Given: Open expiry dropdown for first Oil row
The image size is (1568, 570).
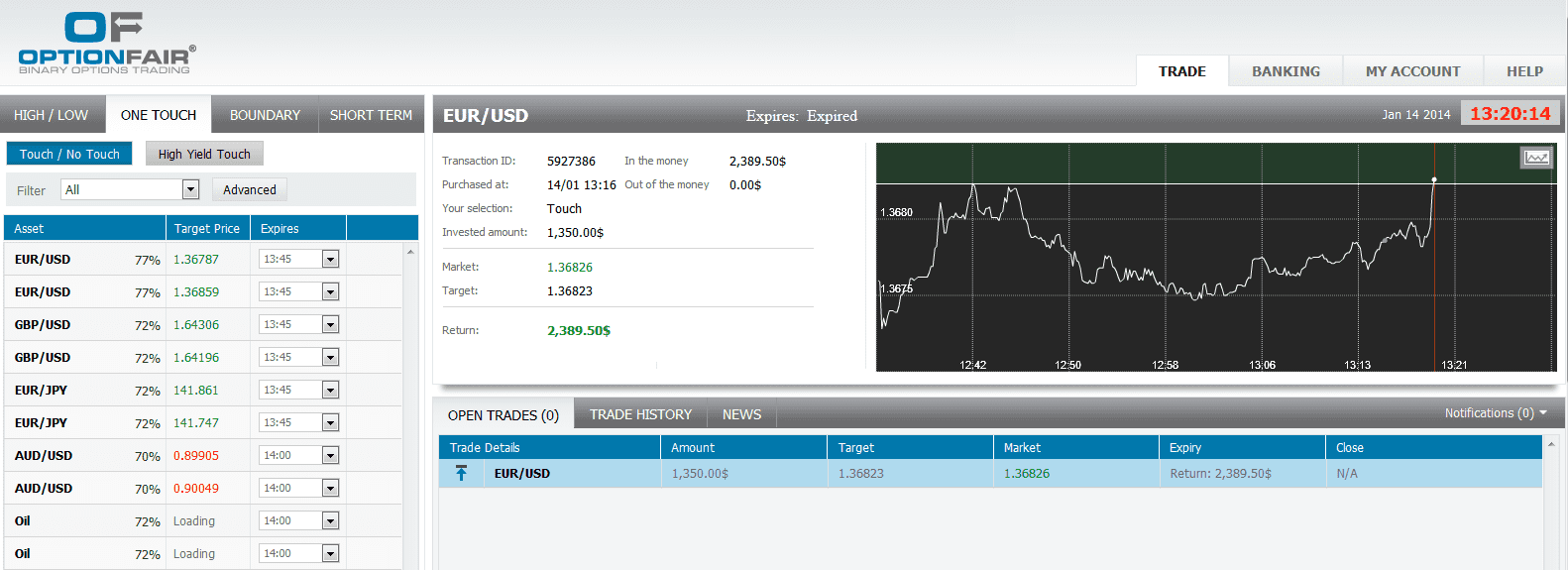Looking at the screenshot, I should 331,521.
